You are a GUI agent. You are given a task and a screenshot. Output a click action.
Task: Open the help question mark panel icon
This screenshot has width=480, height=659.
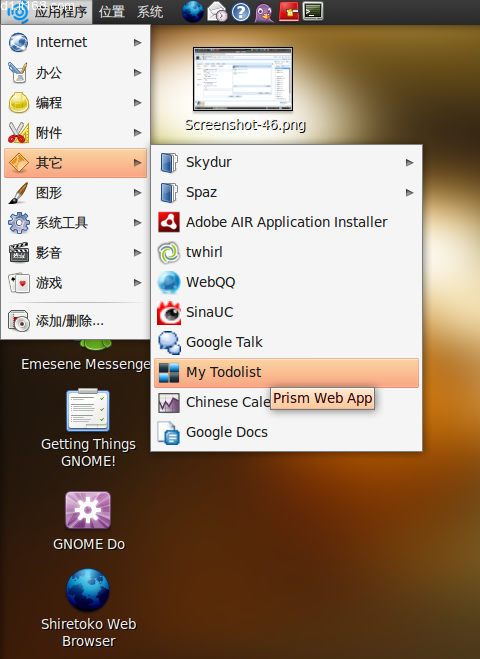coord(241,12)
